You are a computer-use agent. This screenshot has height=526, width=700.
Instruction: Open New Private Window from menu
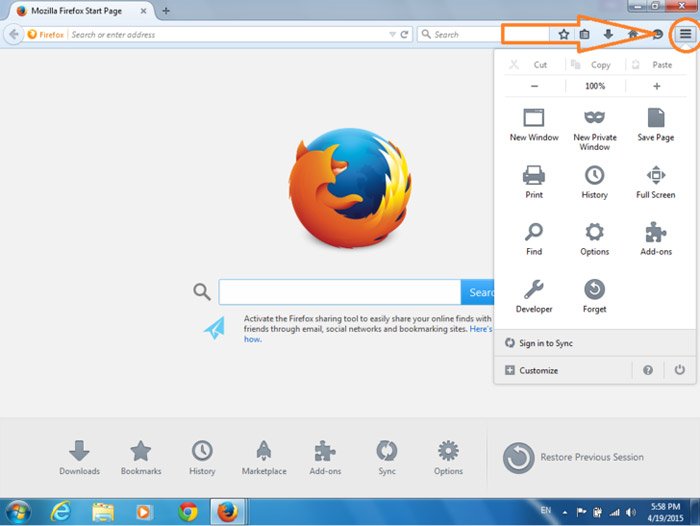(595, 129)
